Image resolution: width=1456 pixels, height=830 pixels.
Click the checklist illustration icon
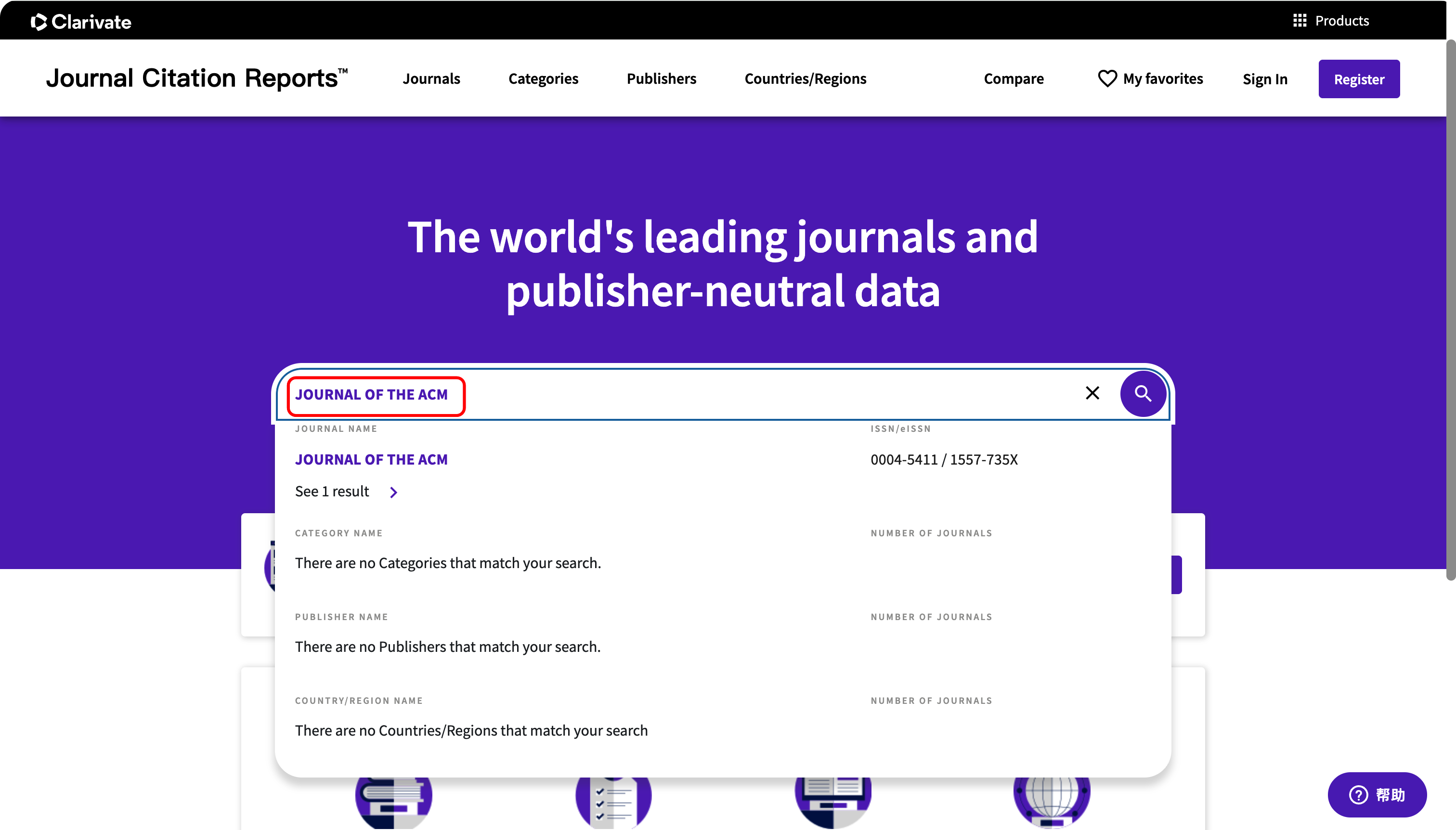click(613, 801)
